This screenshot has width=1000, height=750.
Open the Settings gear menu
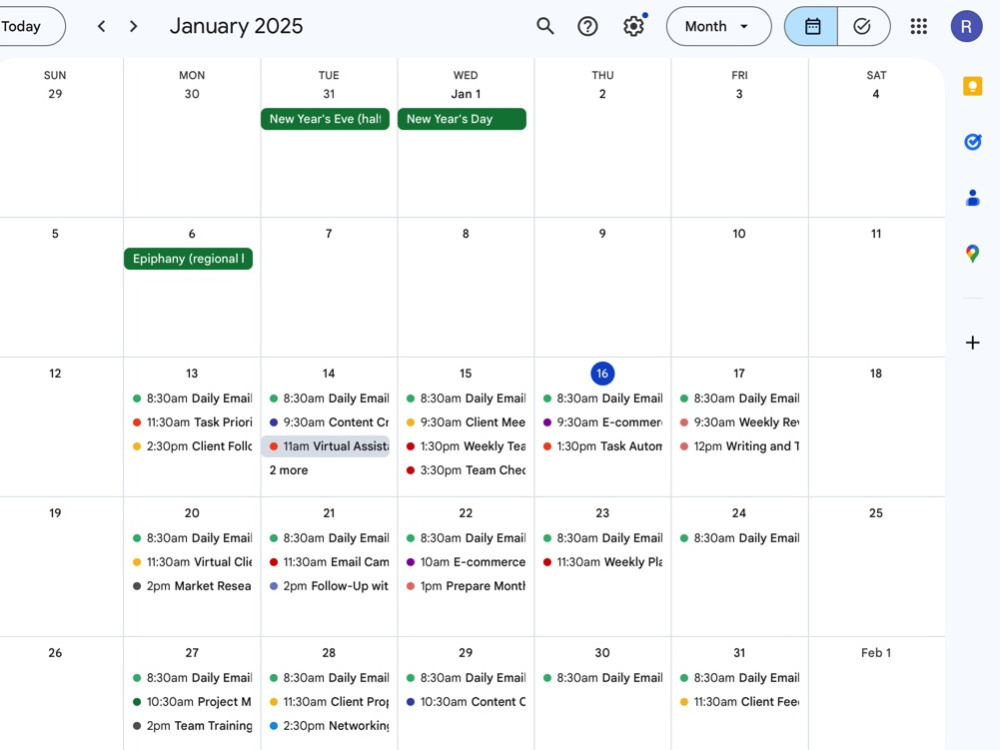tap(634, 26)
